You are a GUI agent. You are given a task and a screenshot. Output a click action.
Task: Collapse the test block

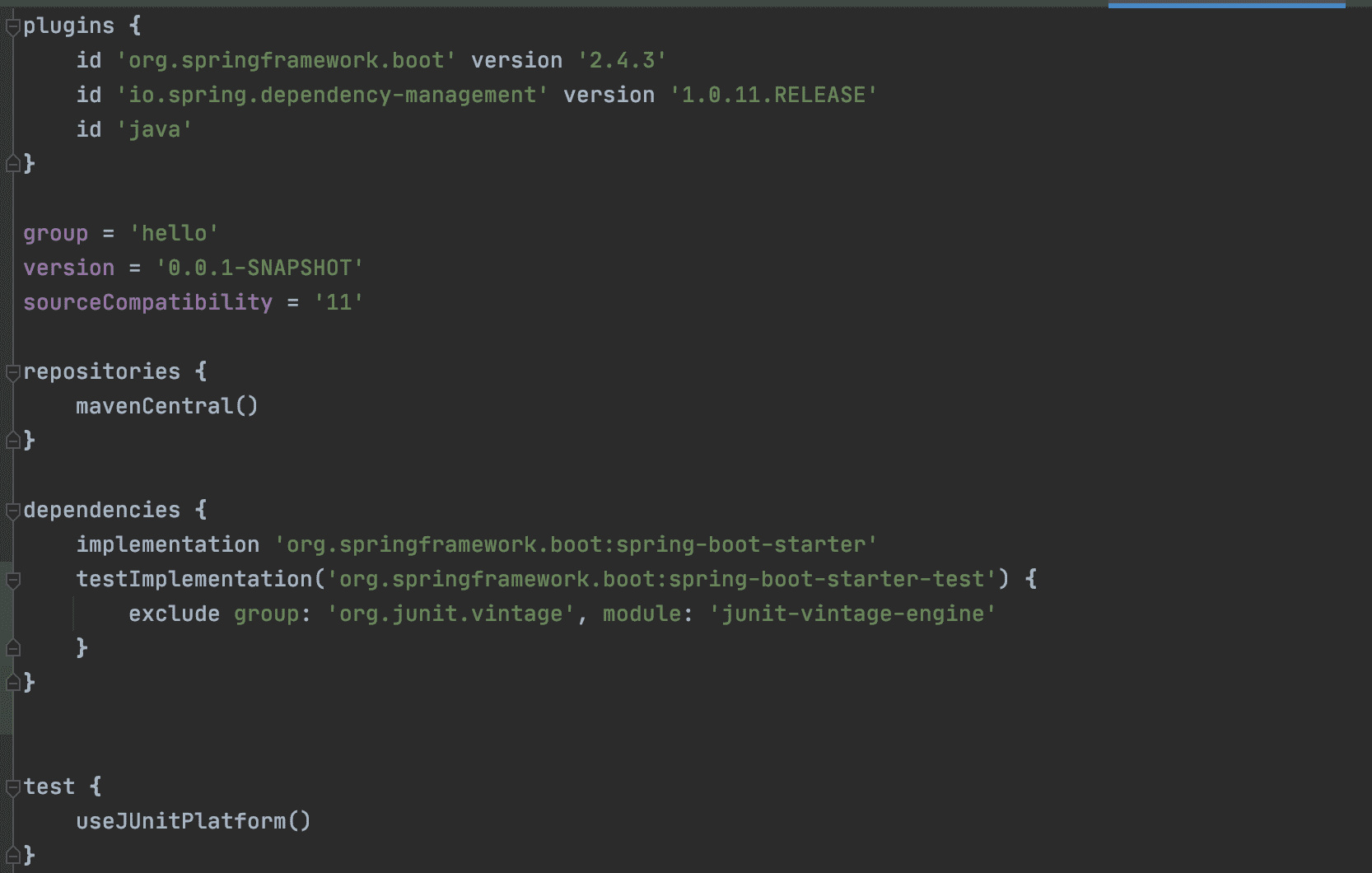(x=12, y=788)
